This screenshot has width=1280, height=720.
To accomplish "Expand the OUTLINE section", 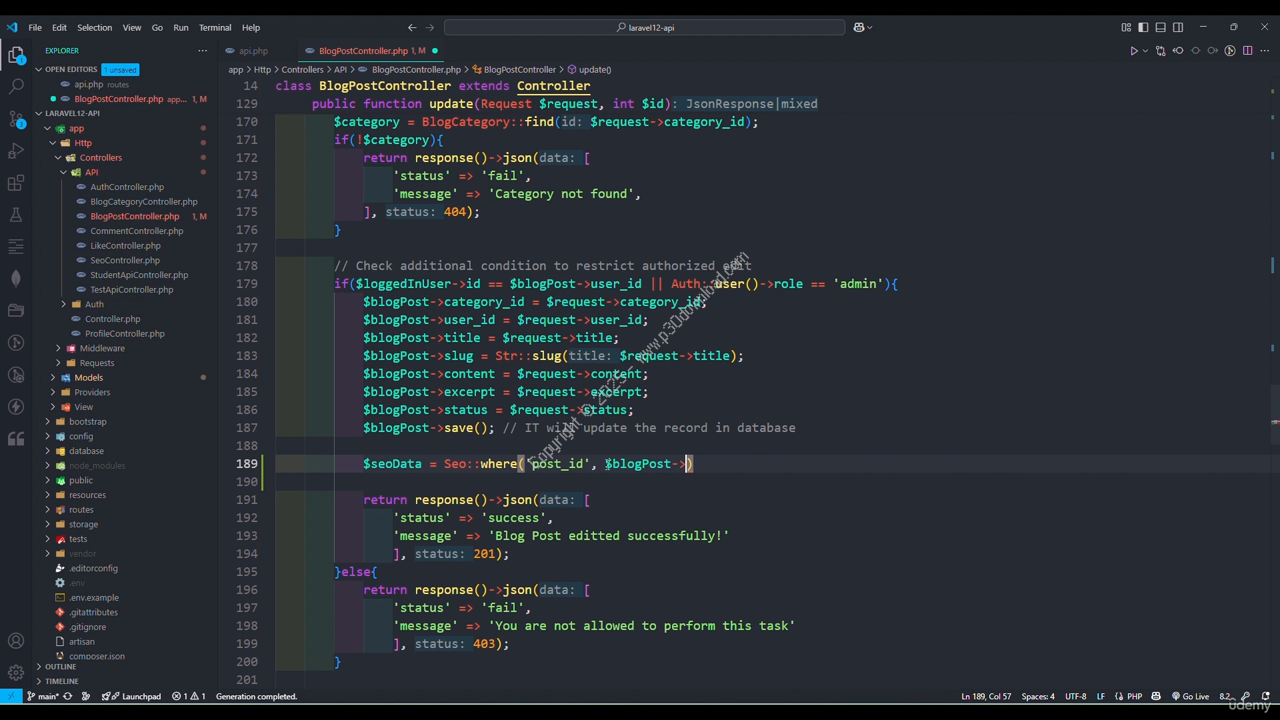I will coord(60,666).
